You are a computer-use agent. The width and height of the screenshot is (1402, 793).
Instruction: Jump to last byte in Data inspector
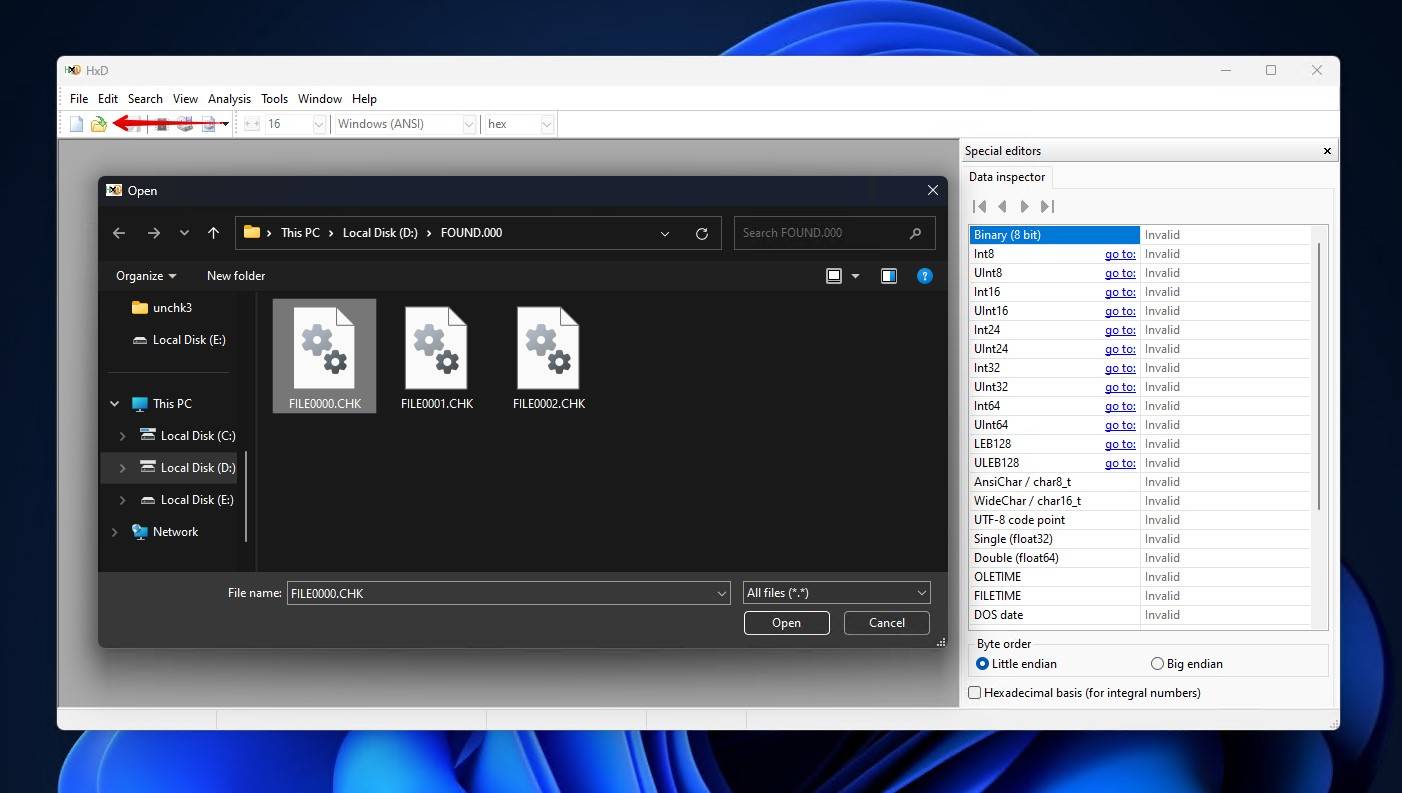[x=1047, y=206]
